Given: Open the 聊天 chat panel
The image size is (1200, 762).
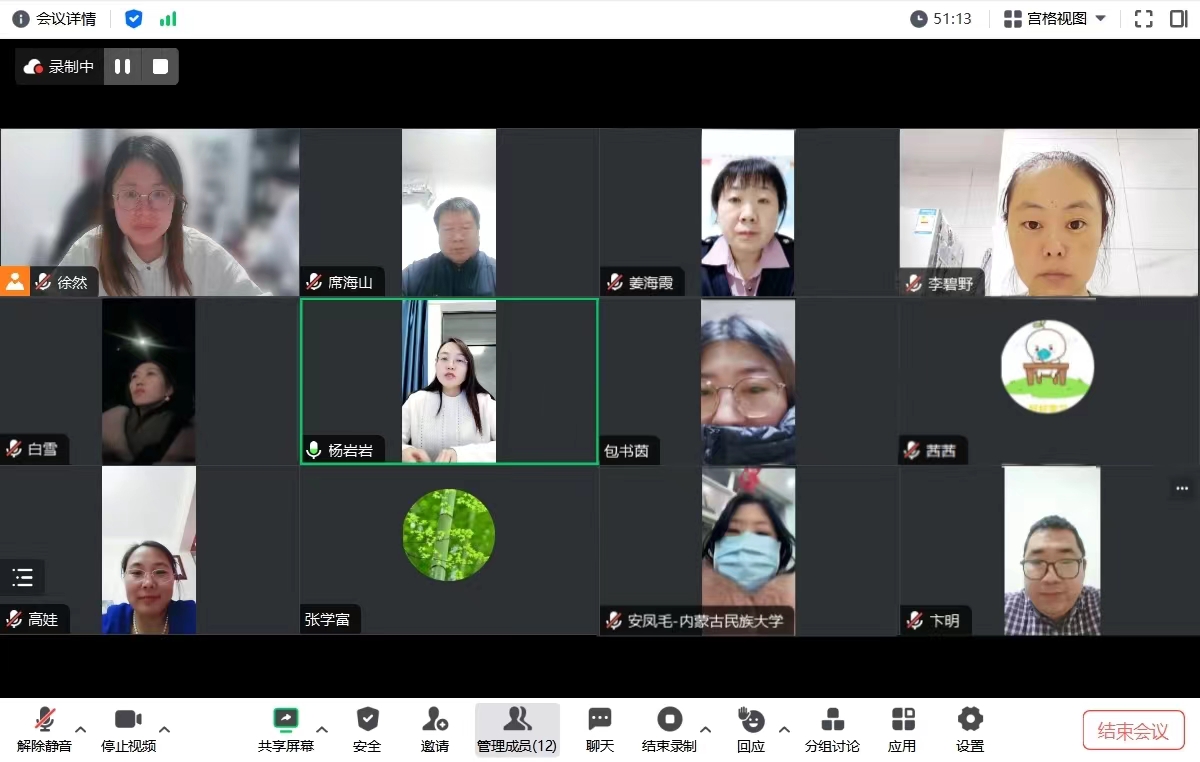Looking at the screenshot, I should pyautogui.click(x=599, y=720).
